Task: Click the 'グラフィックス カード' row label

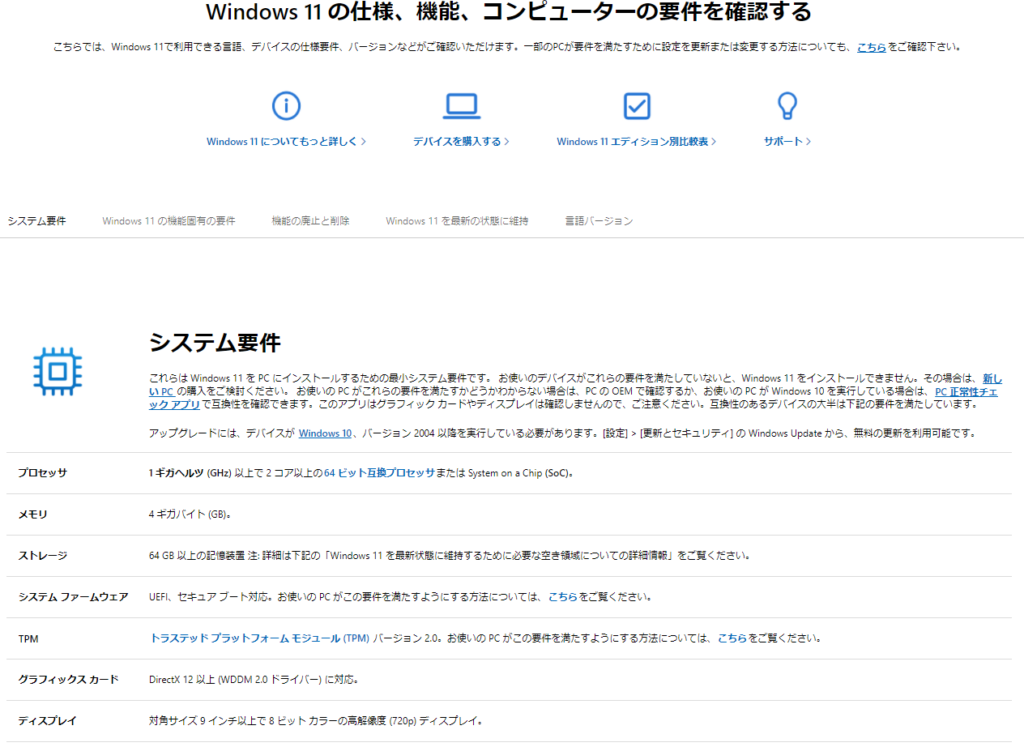Action: [68, 680]
